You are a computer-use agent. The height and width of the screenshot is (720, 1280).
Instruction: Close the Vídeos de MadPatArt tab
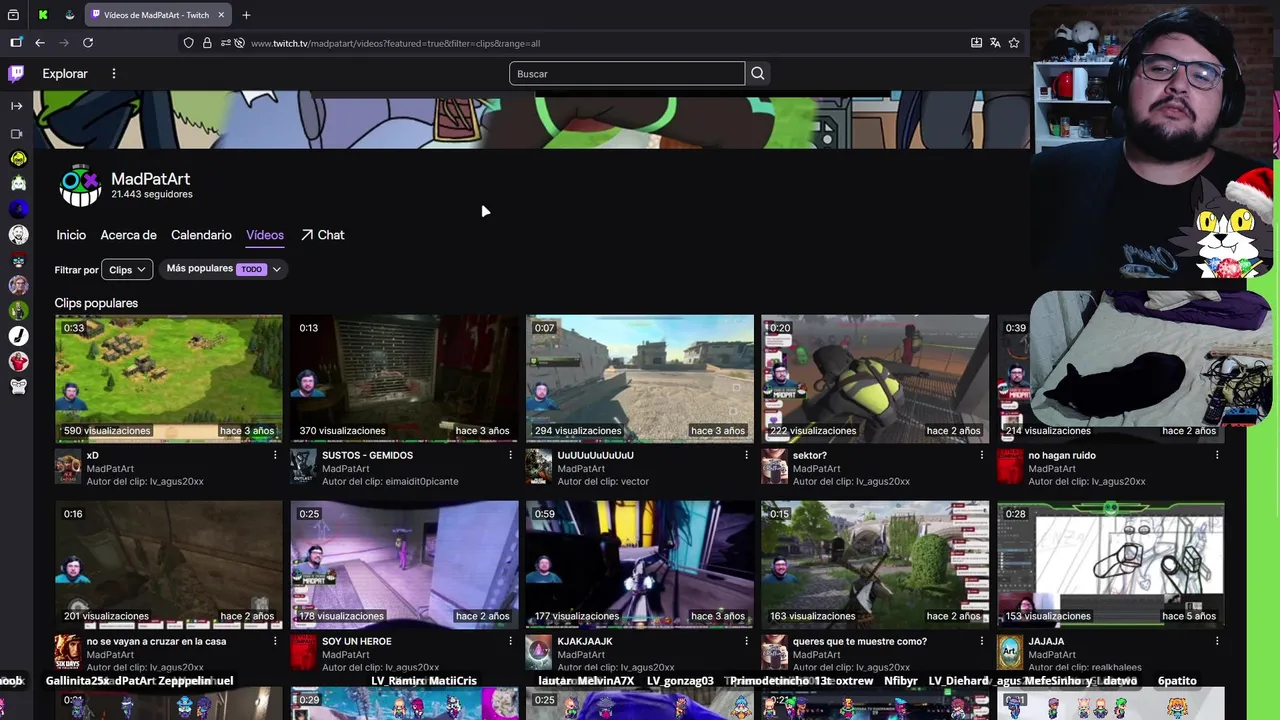tap(221, 15)
